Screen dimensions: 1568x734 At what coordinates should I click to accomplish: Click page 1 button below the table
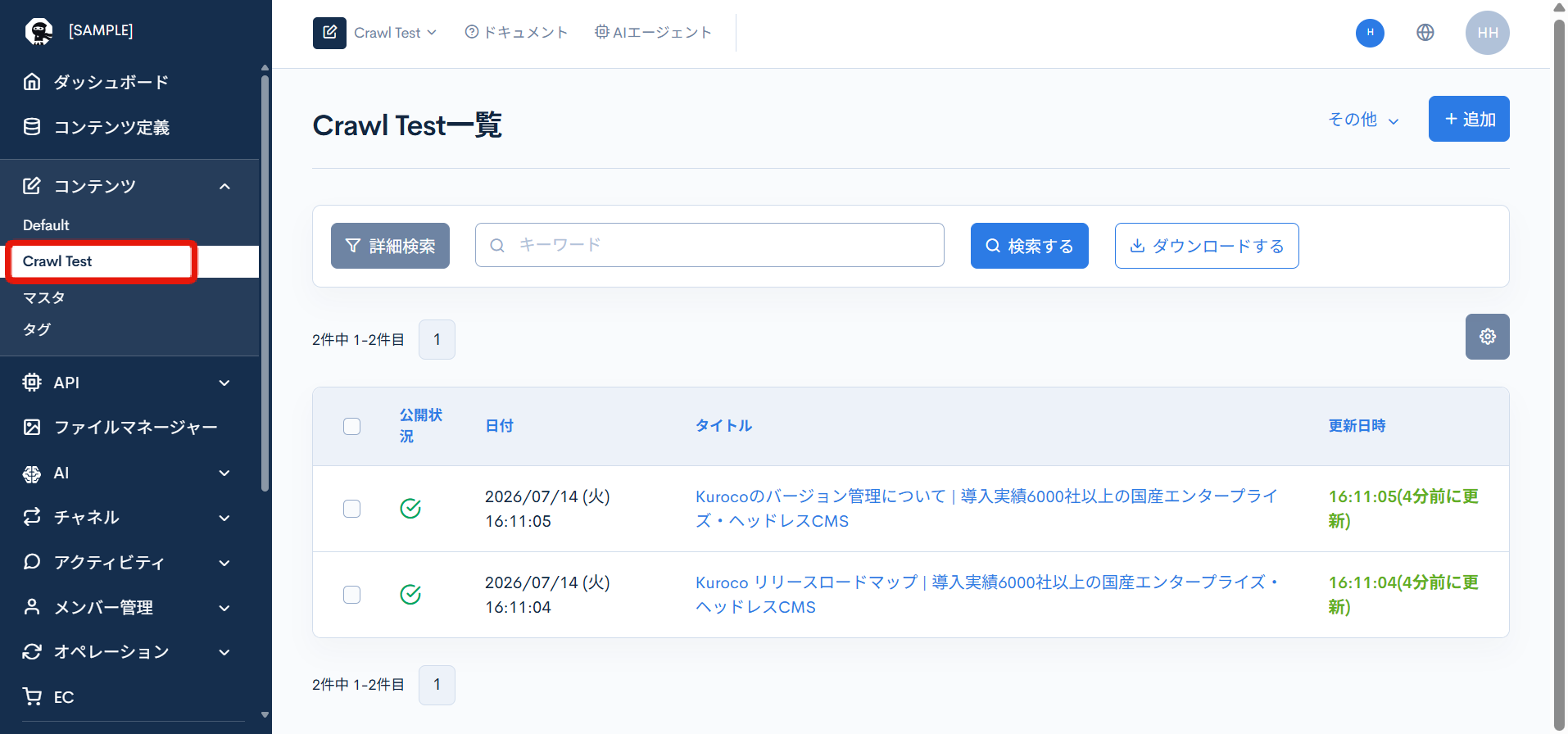point(437,685)
